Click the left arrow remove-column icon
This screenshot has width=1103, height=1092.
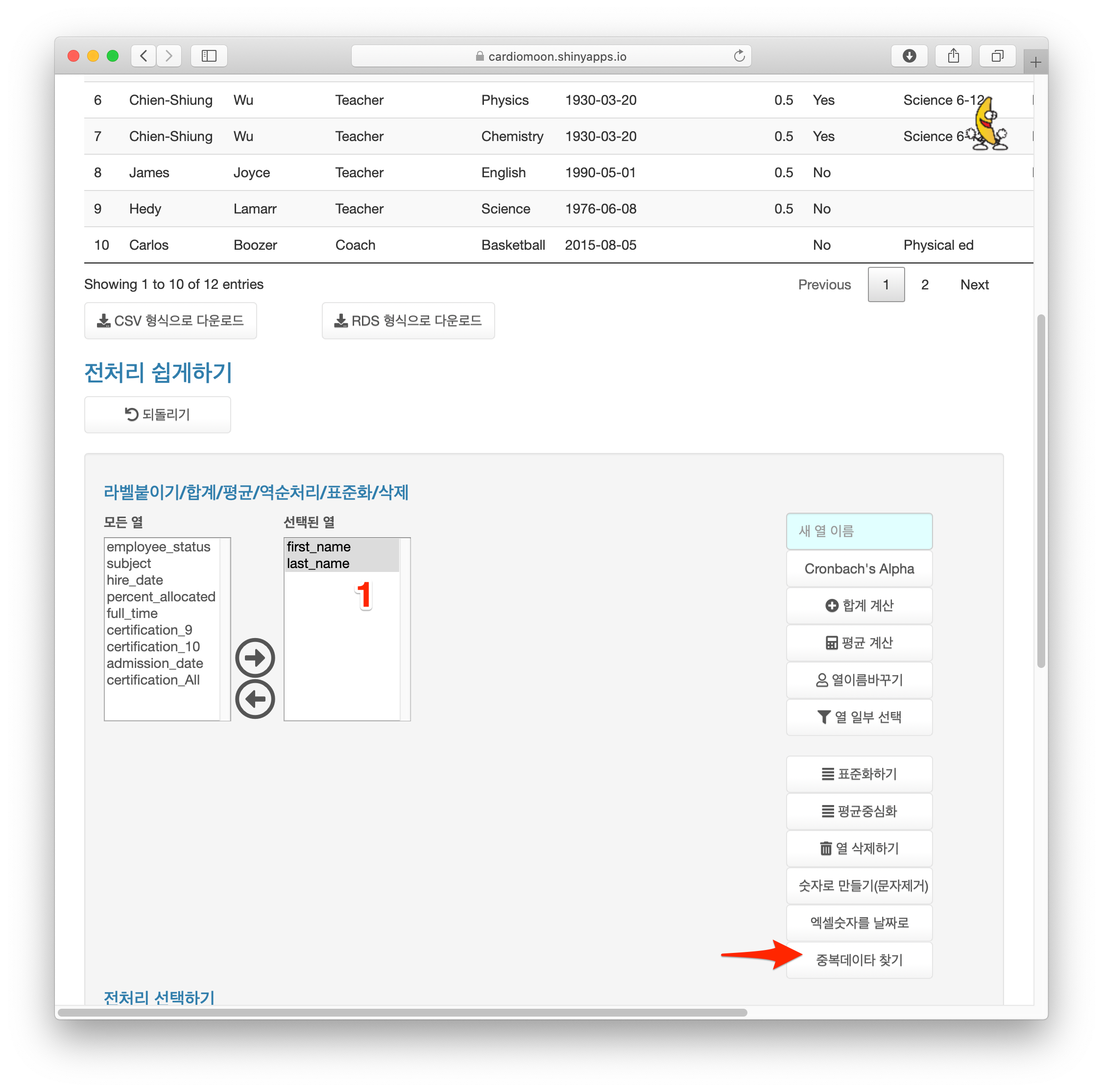click(x=255, y=699)
